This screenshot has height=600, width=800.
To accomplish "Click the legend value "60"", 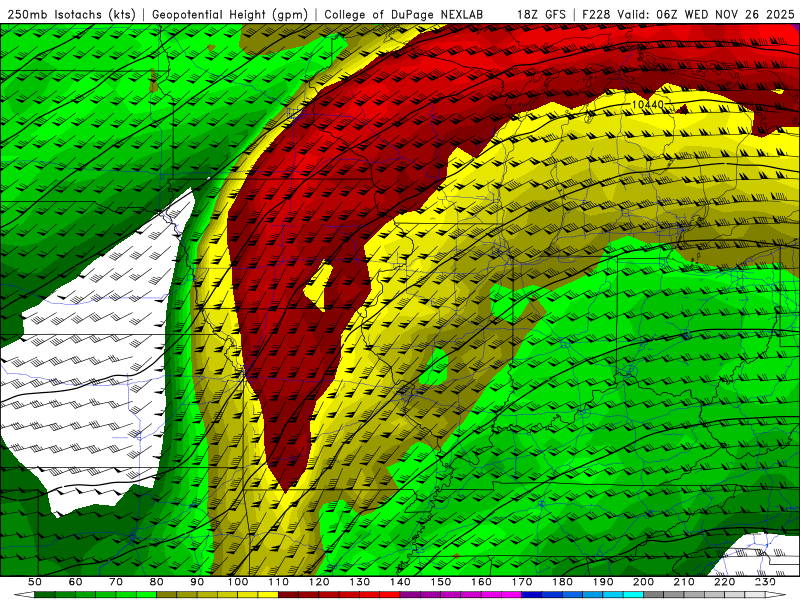I will pos(75,582).
